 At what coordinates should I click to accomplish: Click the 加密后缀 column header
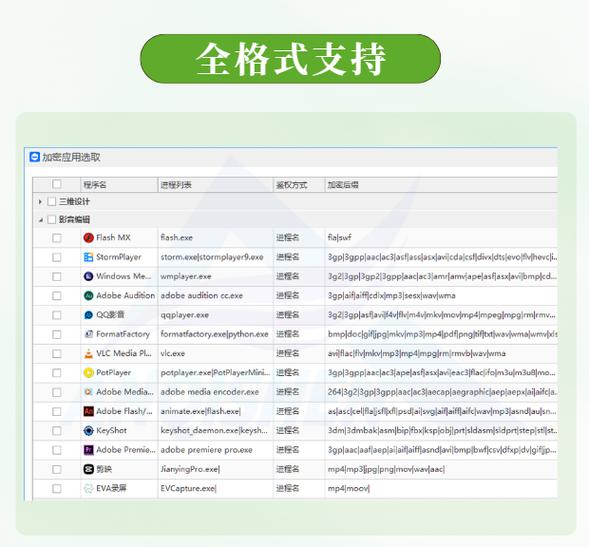tap(441, 185)
